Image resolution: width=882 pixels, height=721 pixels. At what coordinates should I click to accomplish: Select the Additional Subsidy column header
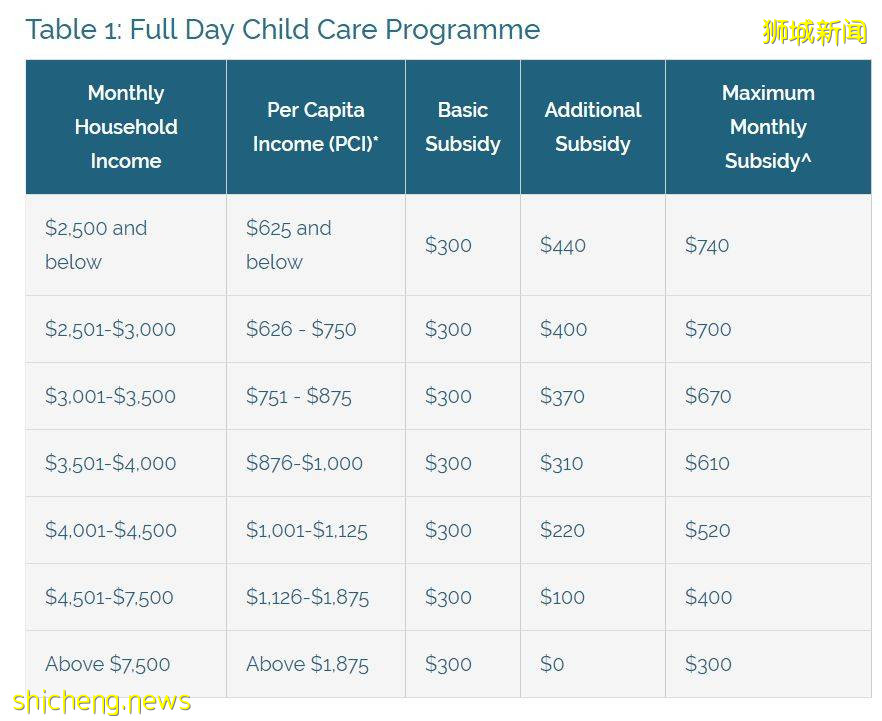592,127
